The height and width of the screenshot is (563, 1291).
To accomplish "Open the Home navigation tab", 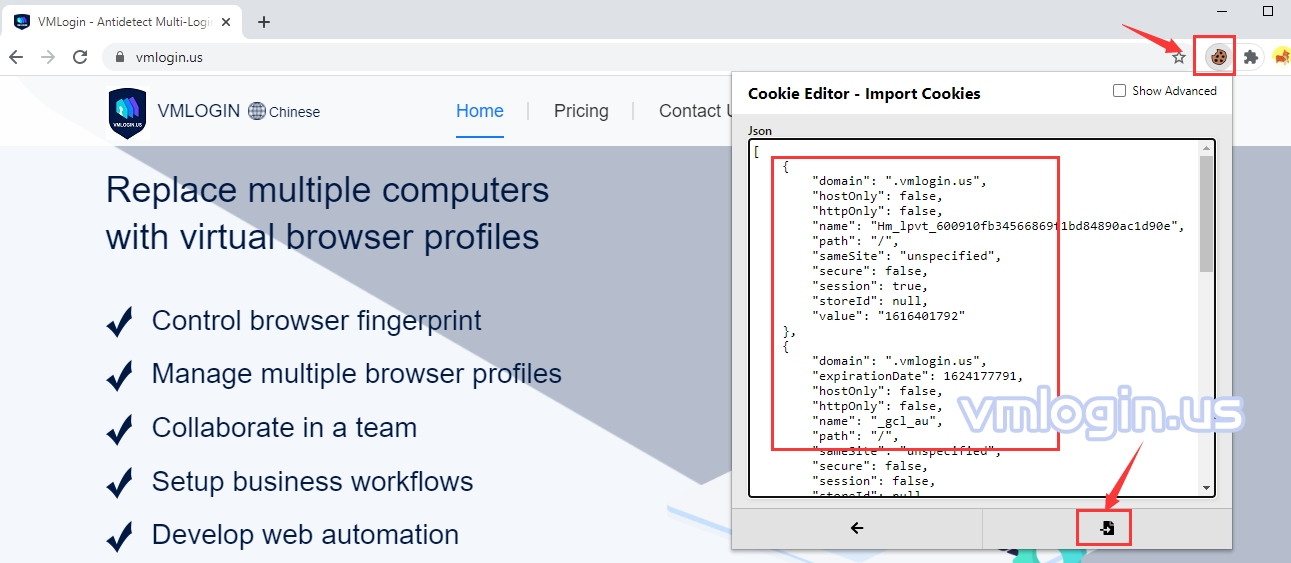I will click(x=479, y=111).
